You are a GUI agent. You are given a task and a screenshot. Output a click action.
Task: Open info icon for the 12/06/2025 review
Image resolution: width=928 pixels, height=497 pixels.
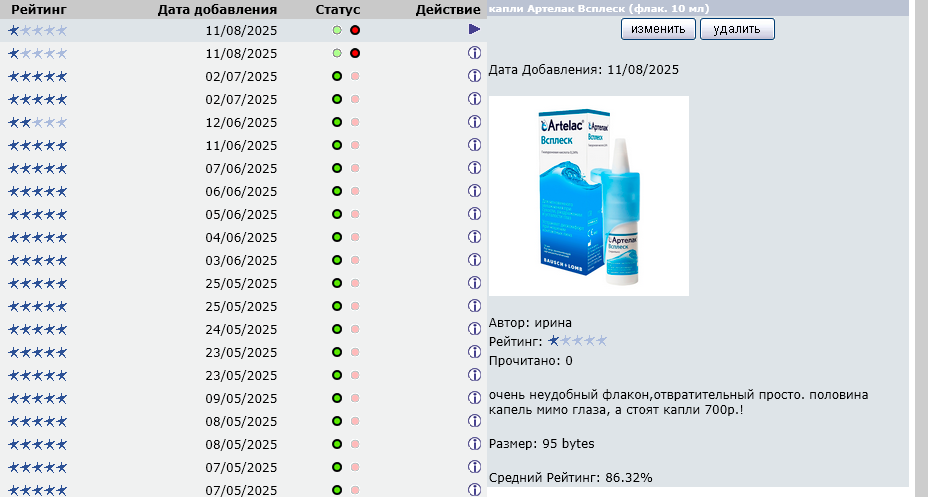(x=474, y=122)
